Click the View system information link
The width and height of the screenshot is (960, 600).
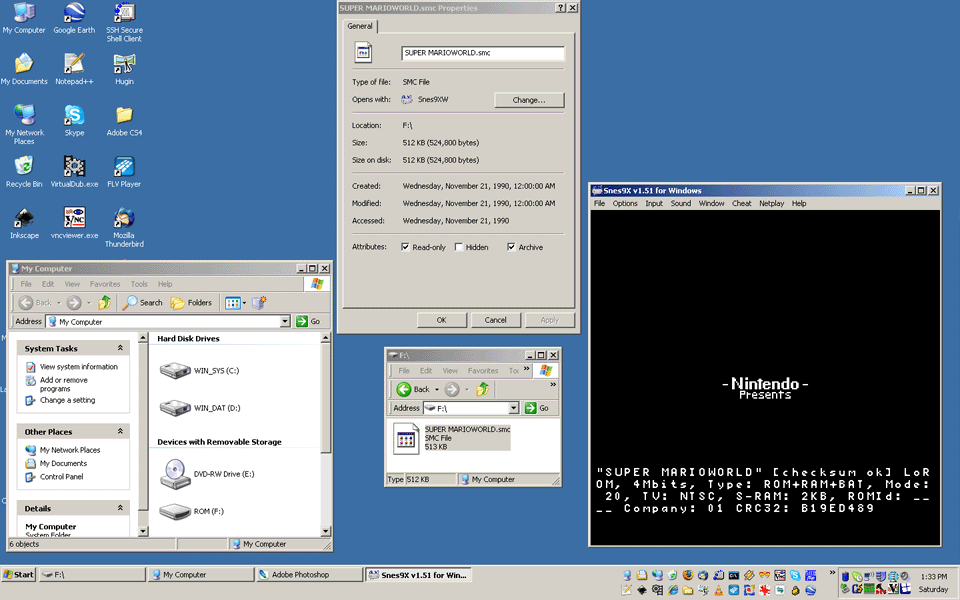click(x=79, y=367)
